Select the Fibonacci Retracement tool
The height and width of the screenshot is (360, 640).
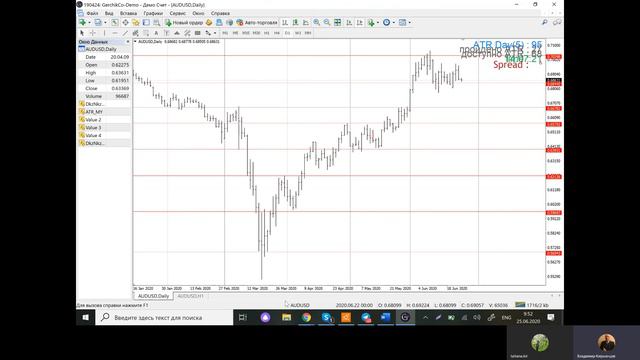[x=146, y=33]
